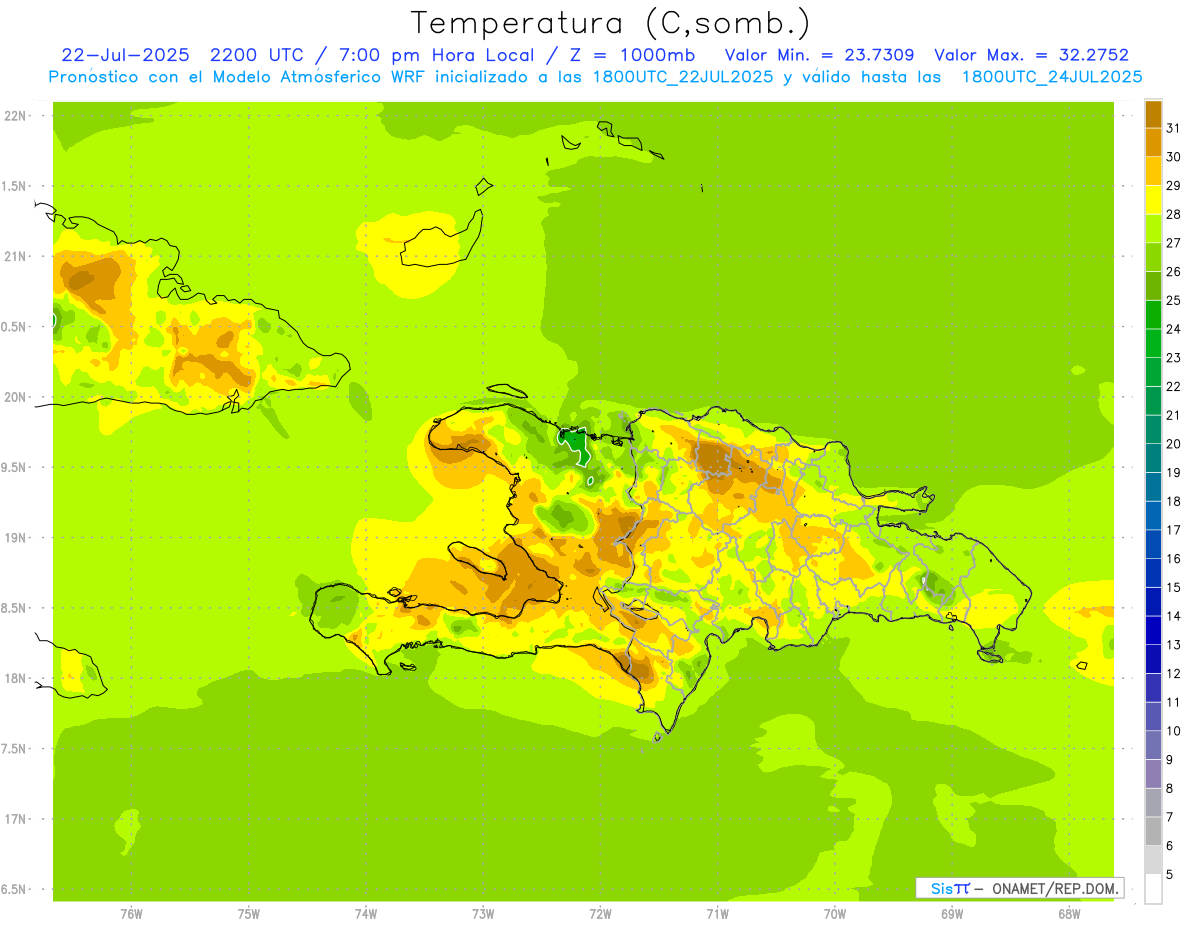Pick the lime legend swatch between 27 and 28
The image size is (1200, 927).
coord(1153,228)
